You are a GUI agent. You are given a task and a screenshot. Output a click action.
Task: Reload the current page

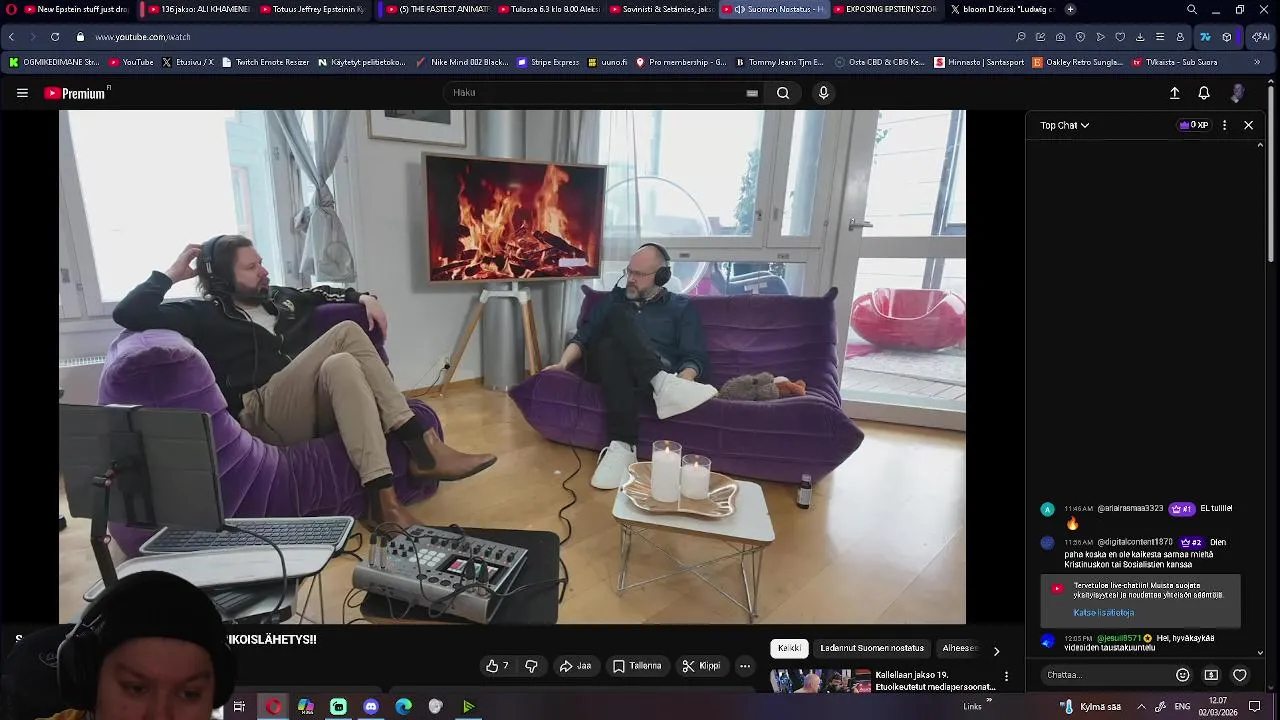[x=55, y=37]
